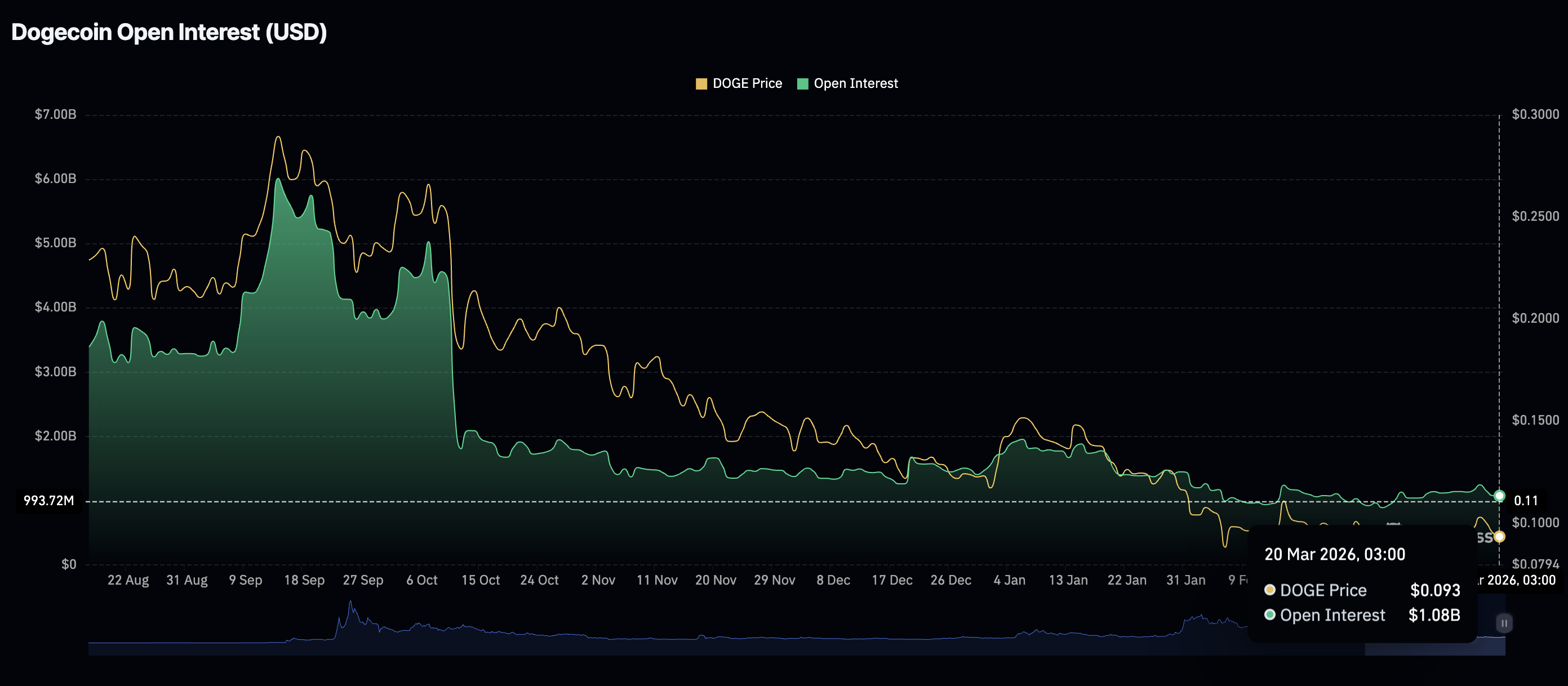Screen dimensions: 1568x686
Task: Toggle the Open Interest legend series
Action: coord(855,83)
